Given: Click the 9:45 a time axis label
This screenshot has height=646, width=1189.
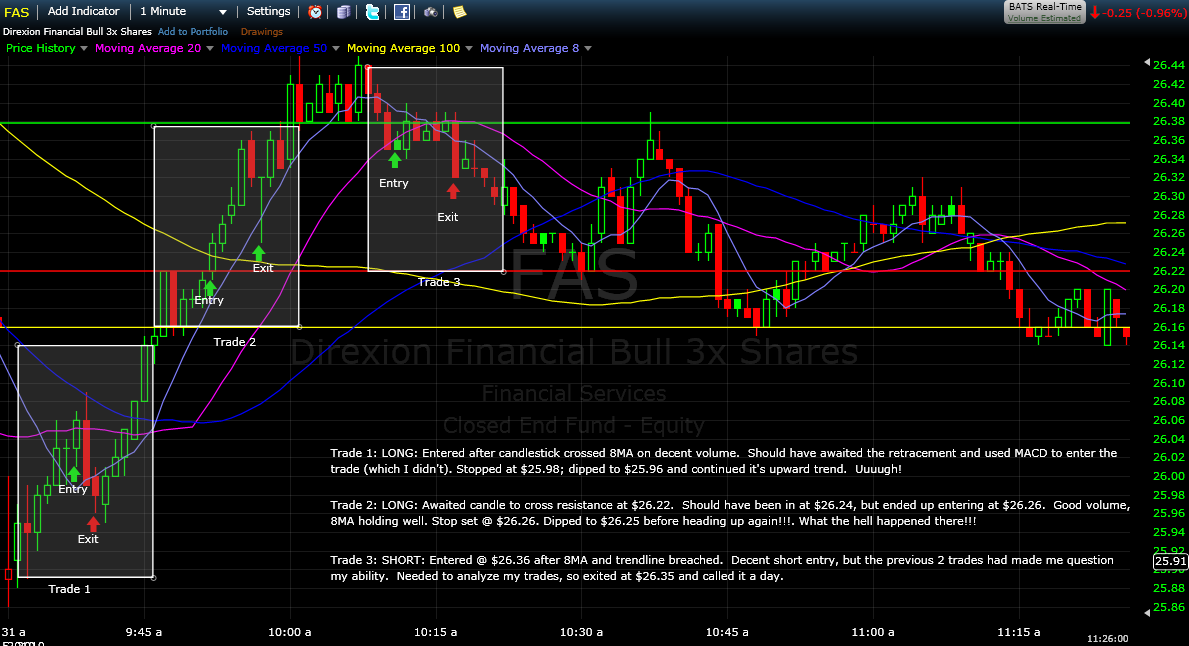Looking at the screenshot, I should coord(143,632).
